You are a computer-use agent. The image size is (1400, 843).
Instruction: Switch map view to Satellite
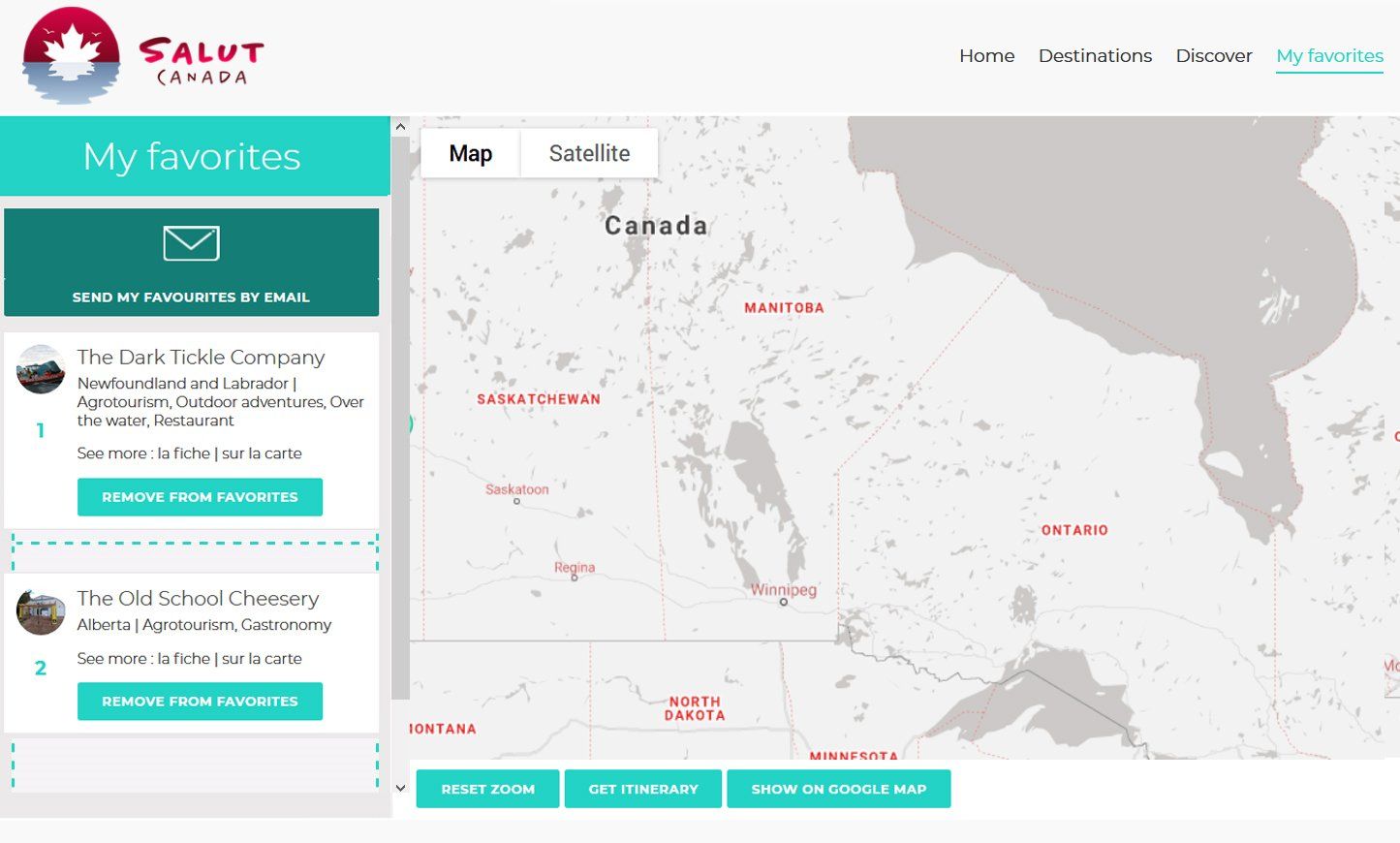(589, 153)
